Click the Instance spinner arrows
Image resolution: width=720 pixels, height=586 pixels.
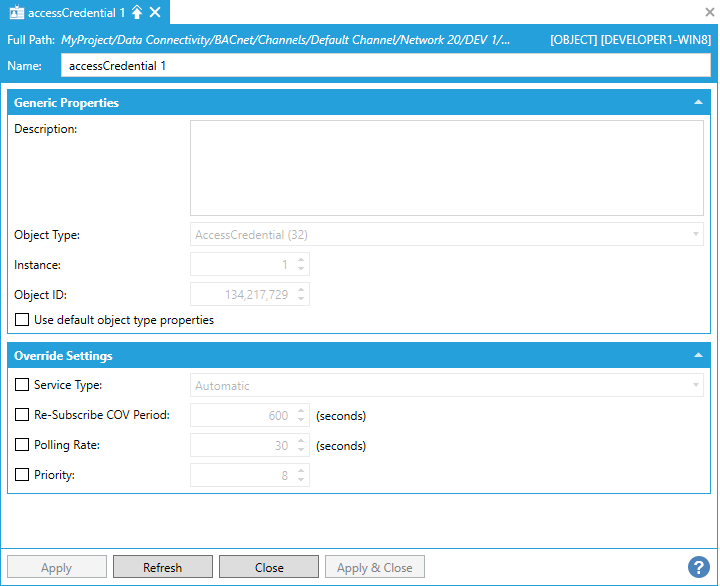[x=301, y=264]
